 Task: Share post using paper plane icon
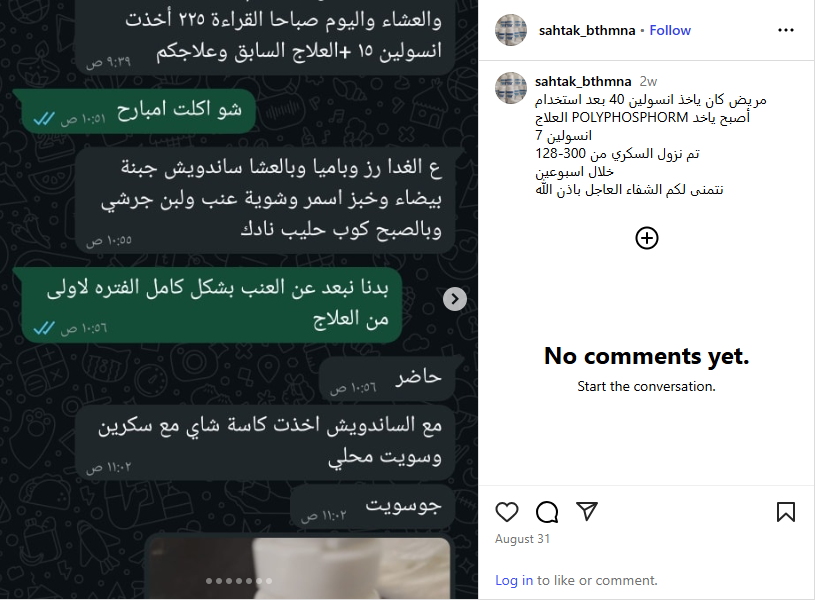(587, 511)
